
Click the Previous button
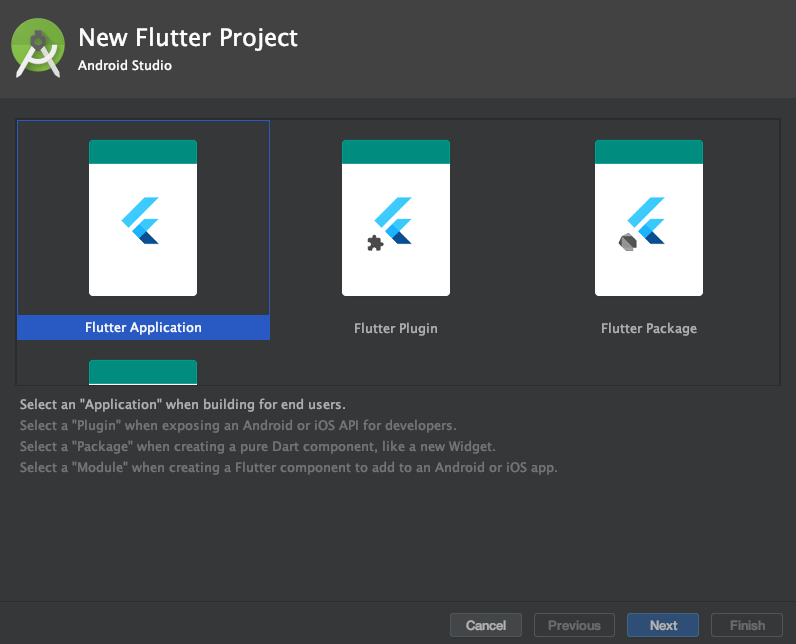[x=574, y=625]
